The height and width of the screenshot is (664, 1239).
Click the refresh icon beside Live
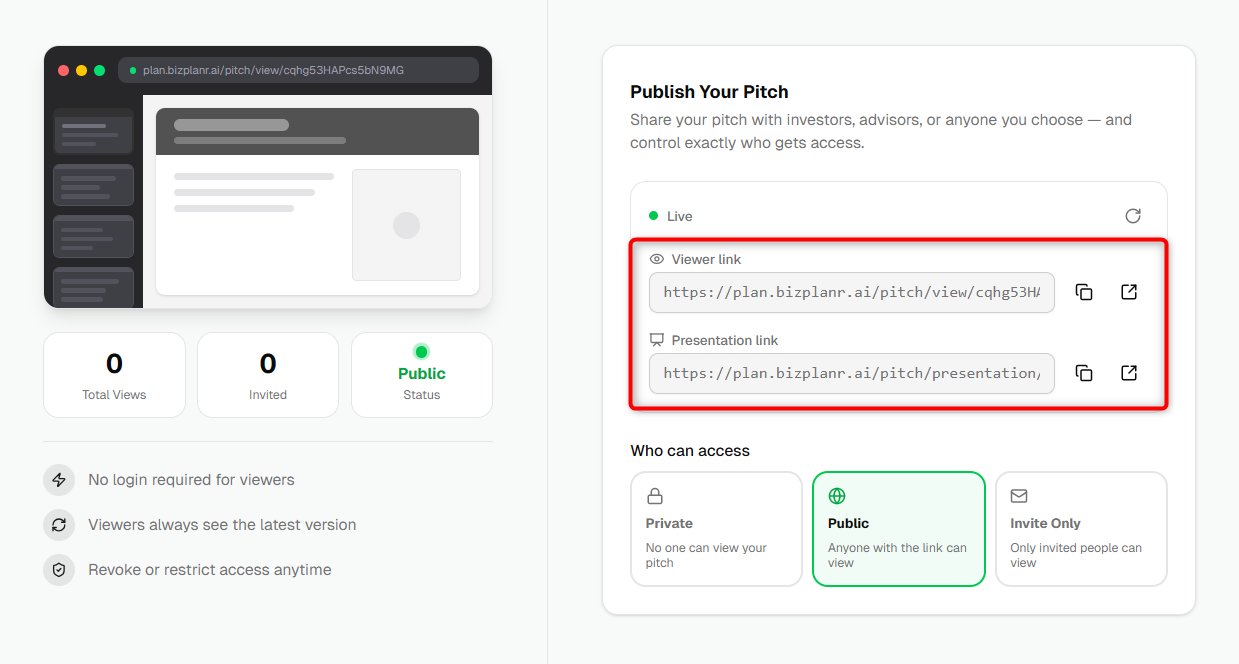click(x=1133, y=216)
